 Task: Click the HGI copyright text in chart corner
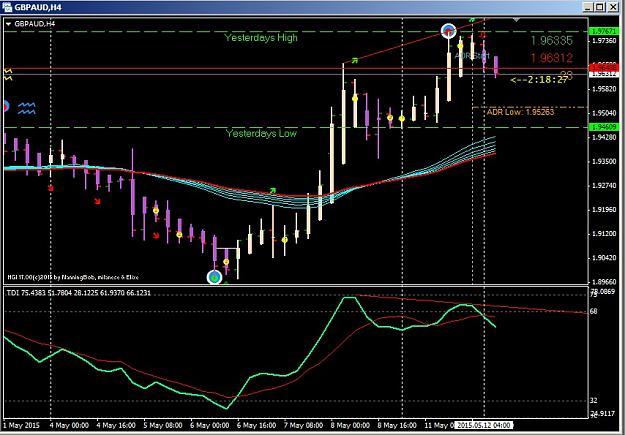point(73,277)
